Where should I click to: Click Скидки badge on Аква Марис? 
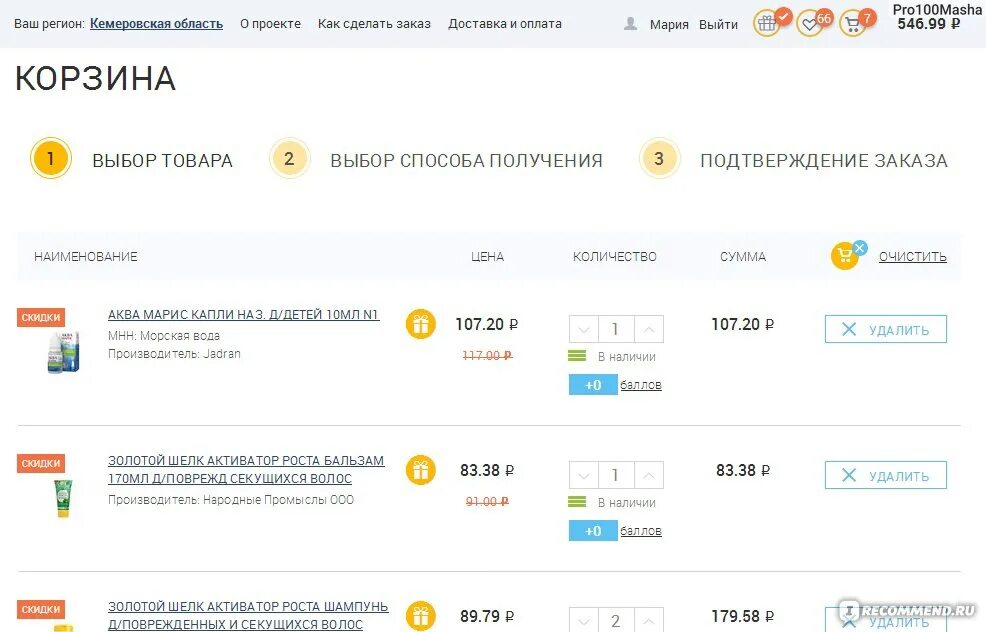(x=41, y=317)
